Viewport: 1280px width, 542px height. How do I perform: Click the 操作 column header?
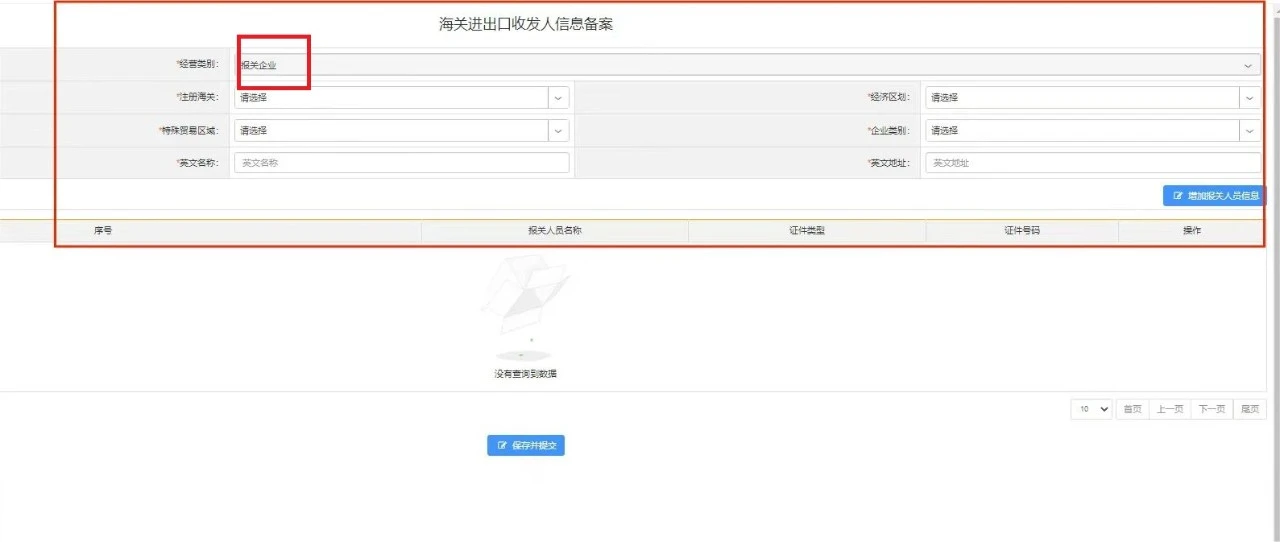click(x=1191, y=231)
